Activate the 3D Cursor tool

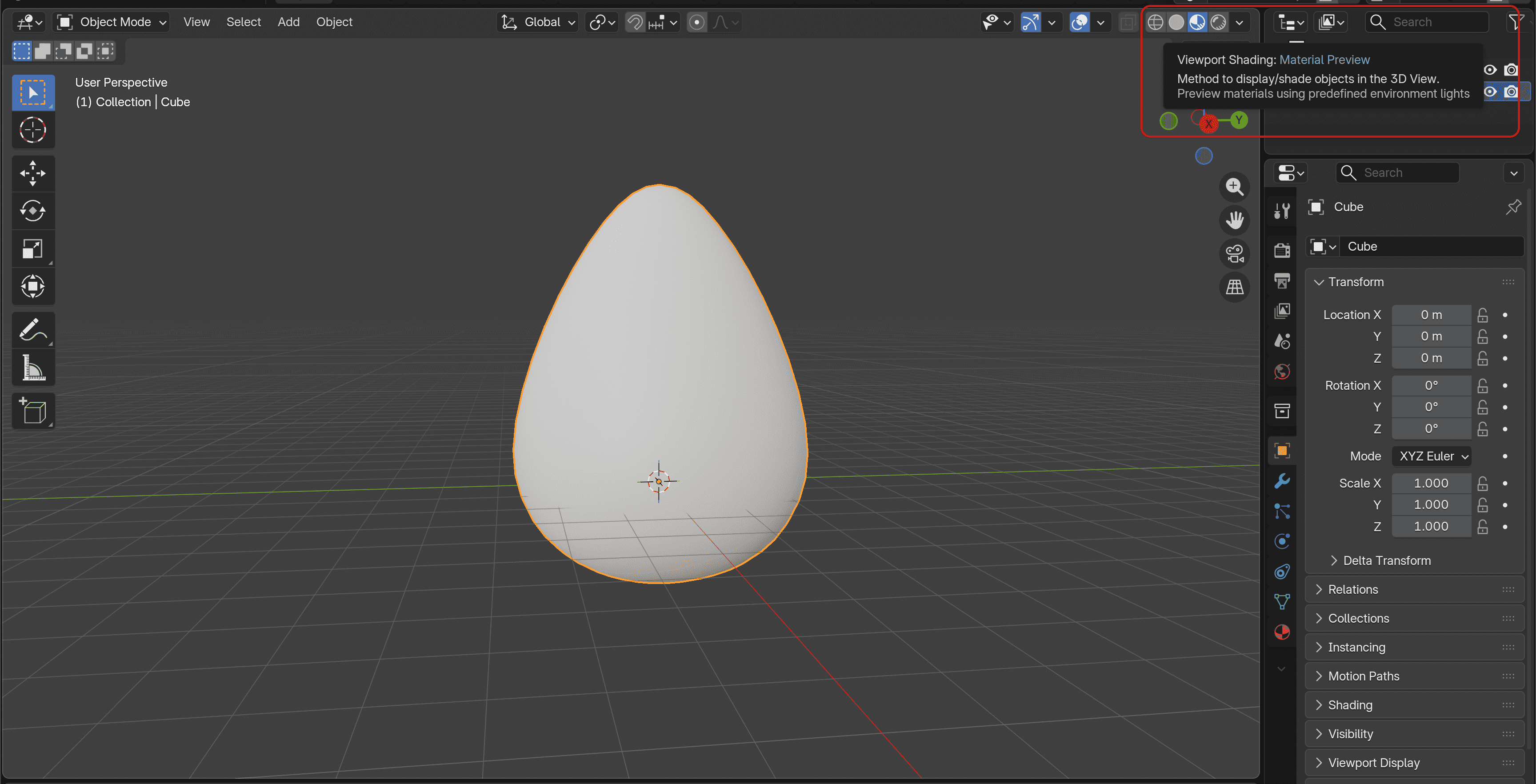click(x=33, y=130)
